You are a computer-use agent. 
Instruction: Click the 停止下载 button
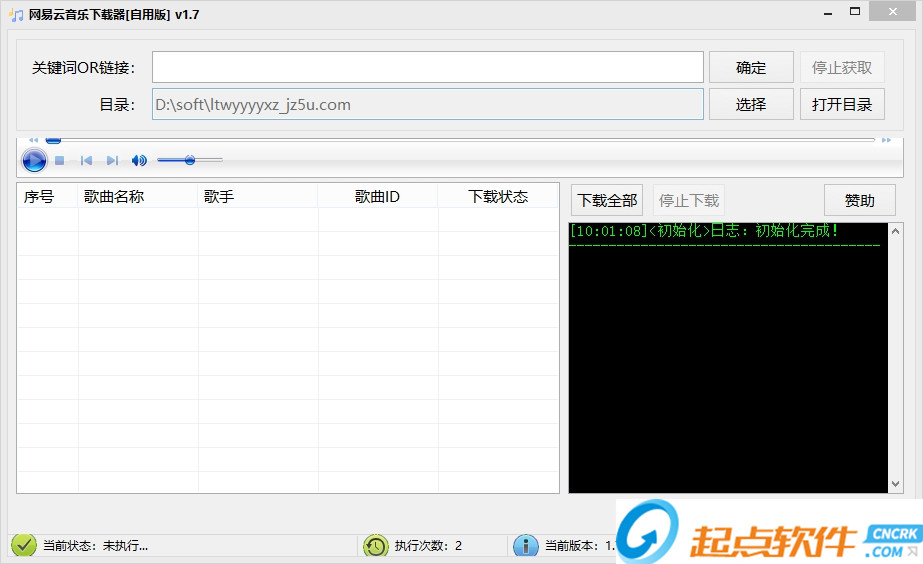click(x=689, y=200)
